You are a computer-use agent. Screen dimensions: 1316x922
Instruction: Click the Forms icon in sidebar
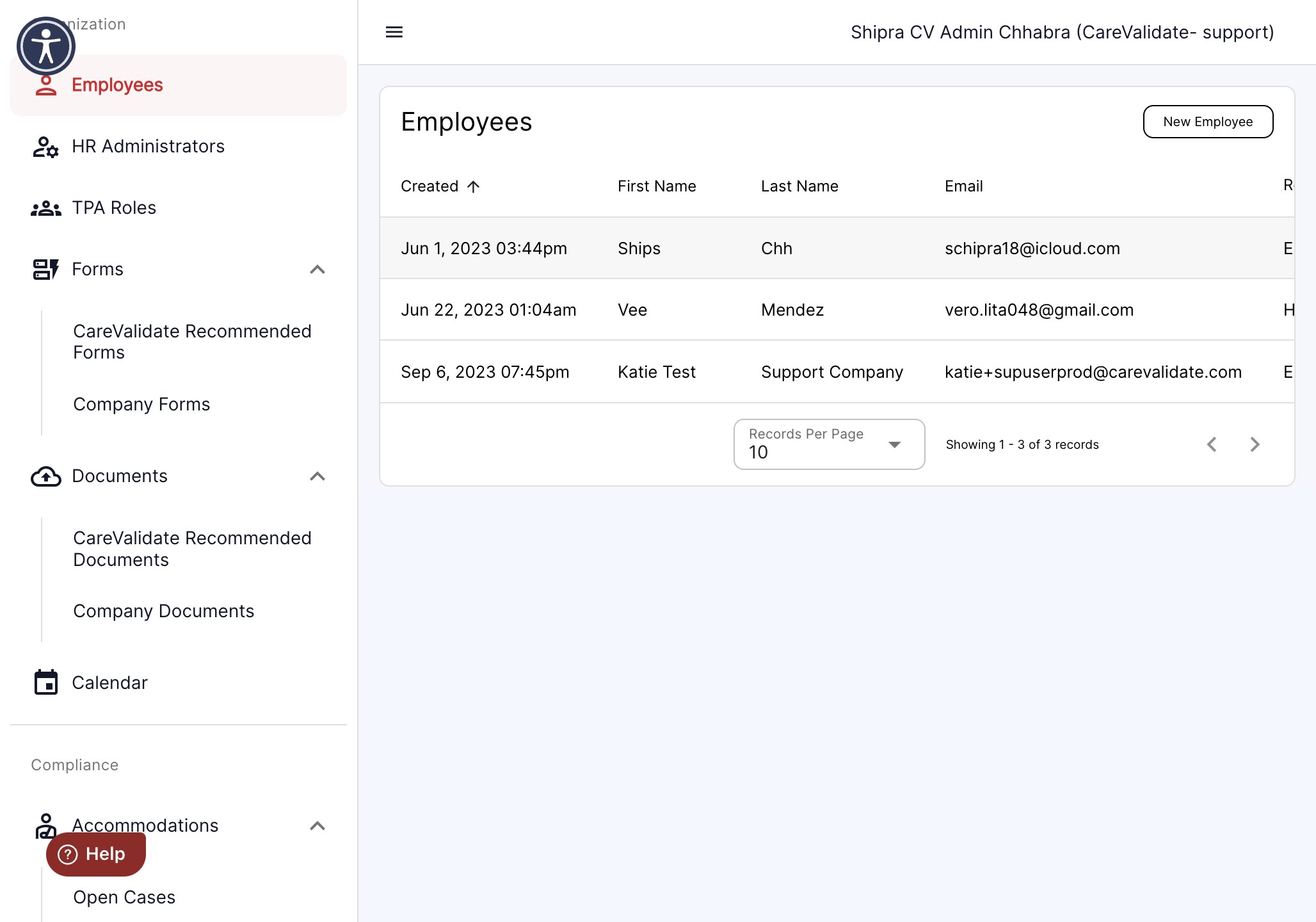(x=46, y=270)
